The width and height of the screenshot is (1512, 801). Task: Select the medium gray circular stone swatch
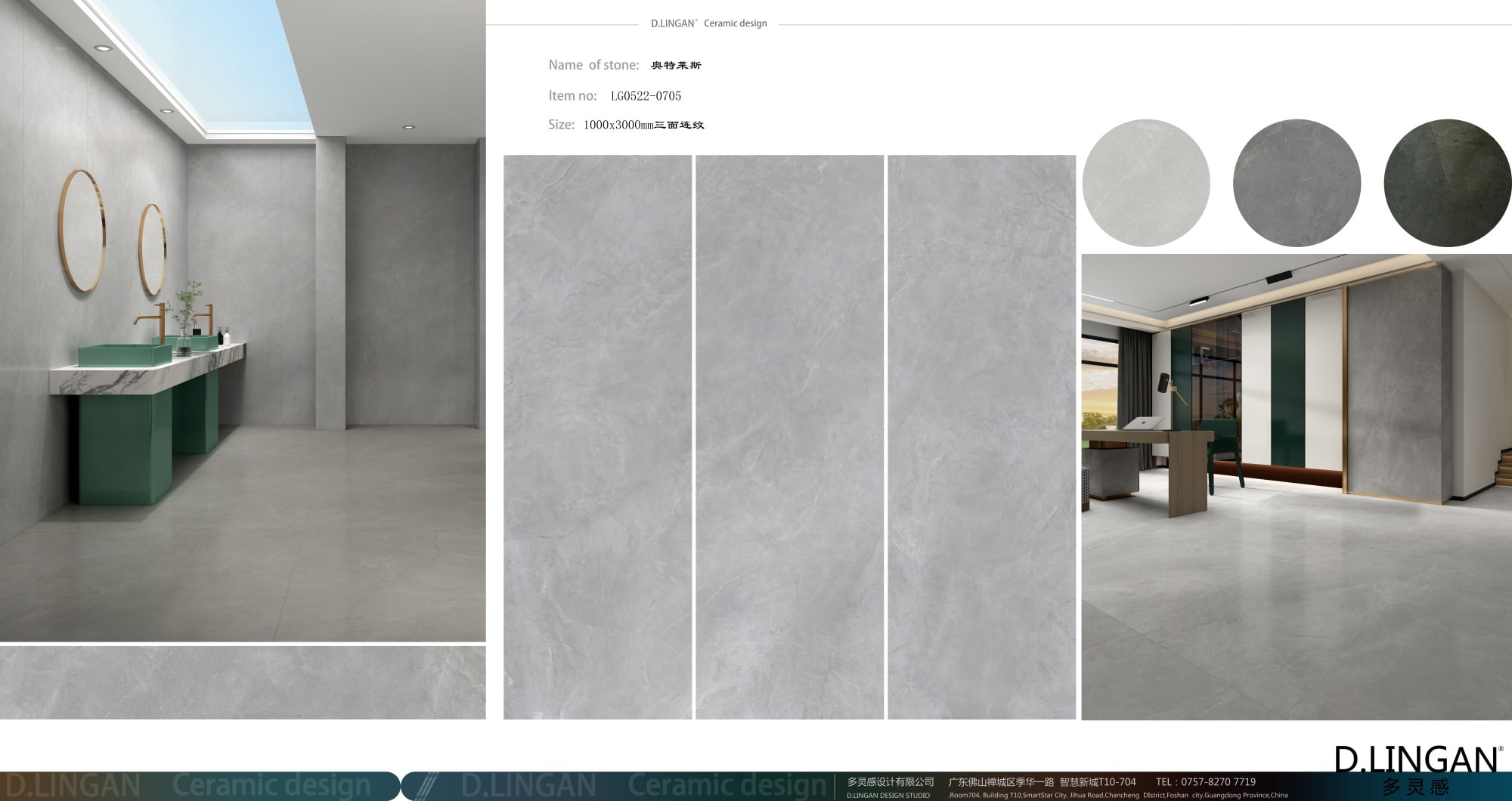(1297, 183)
